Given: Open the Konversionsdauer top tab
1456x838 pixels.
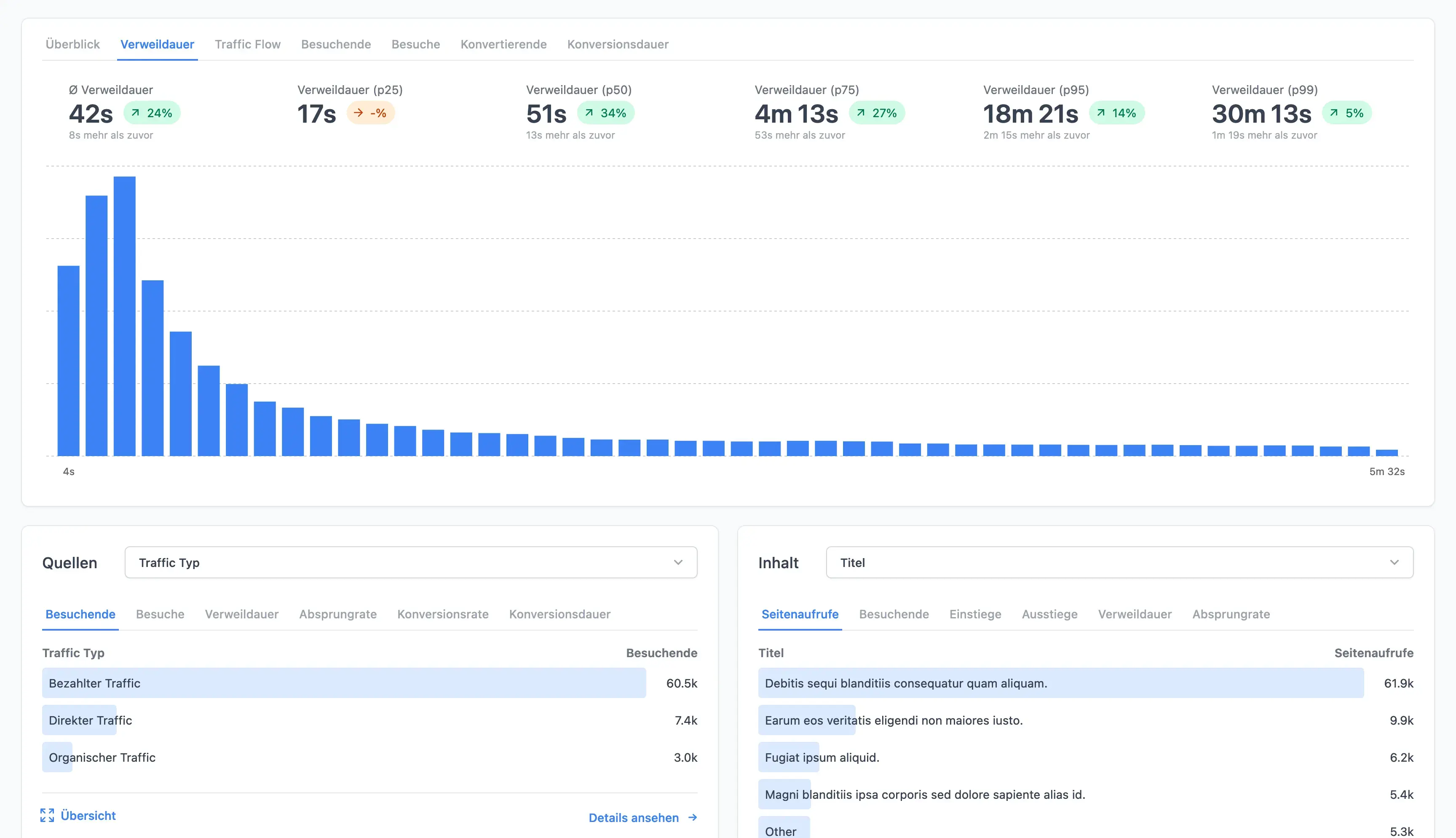Looking at the screenshot, I should (618, 44).
